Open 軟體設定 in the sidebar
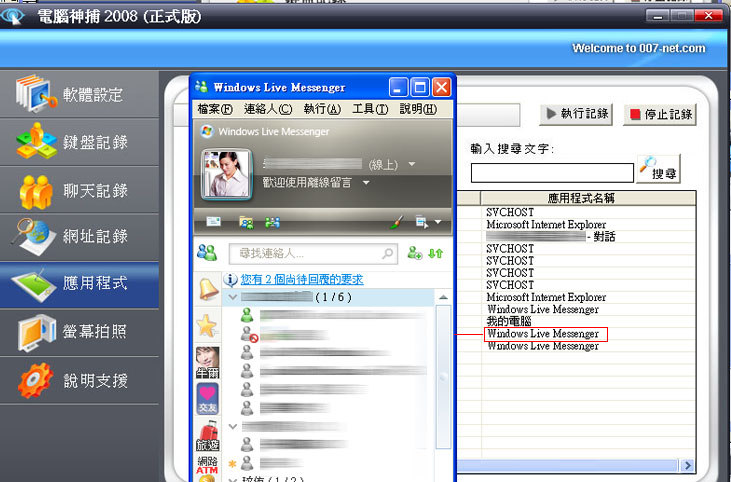 [x=79, y=94]
